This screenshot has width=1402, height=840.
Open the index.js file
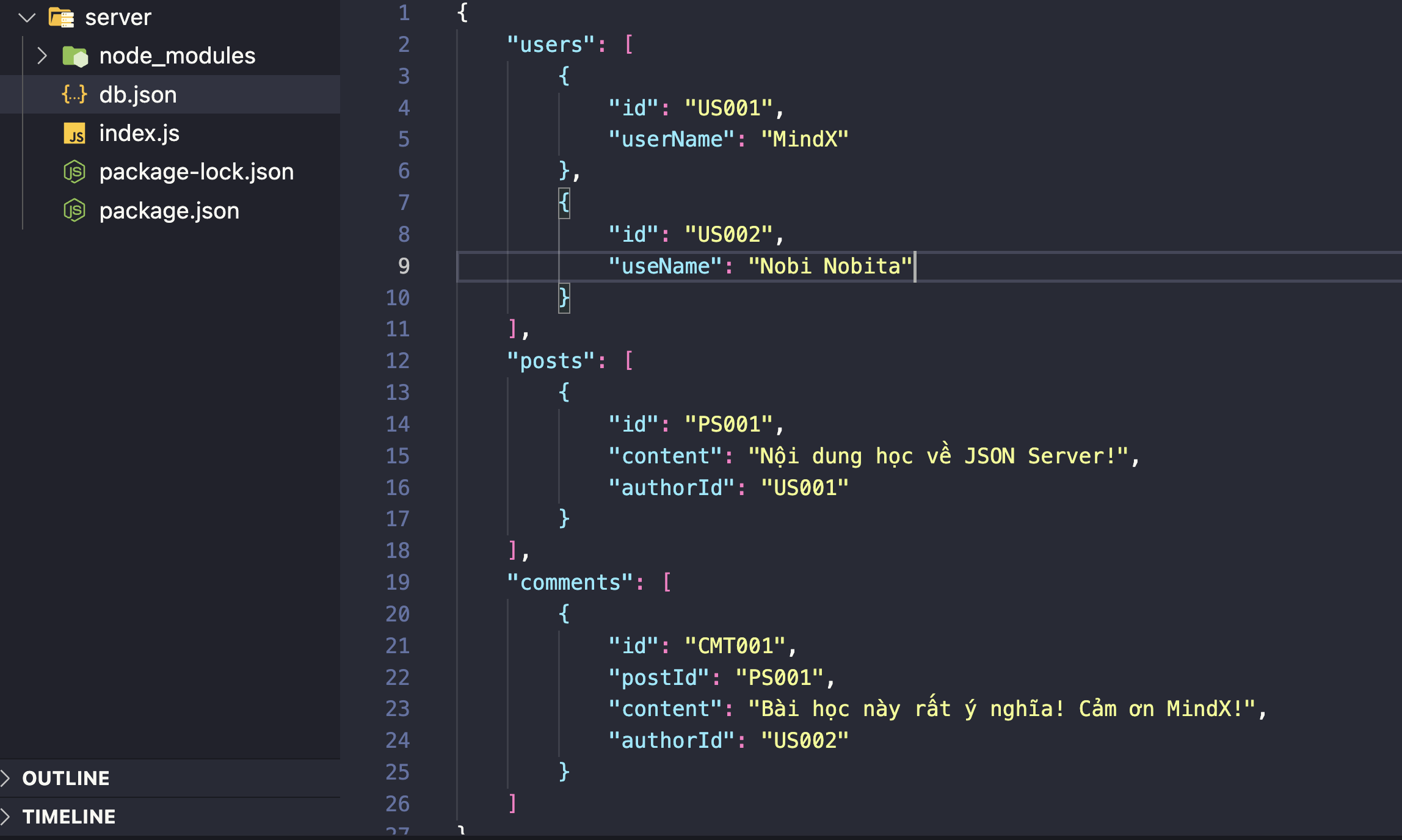139,133
